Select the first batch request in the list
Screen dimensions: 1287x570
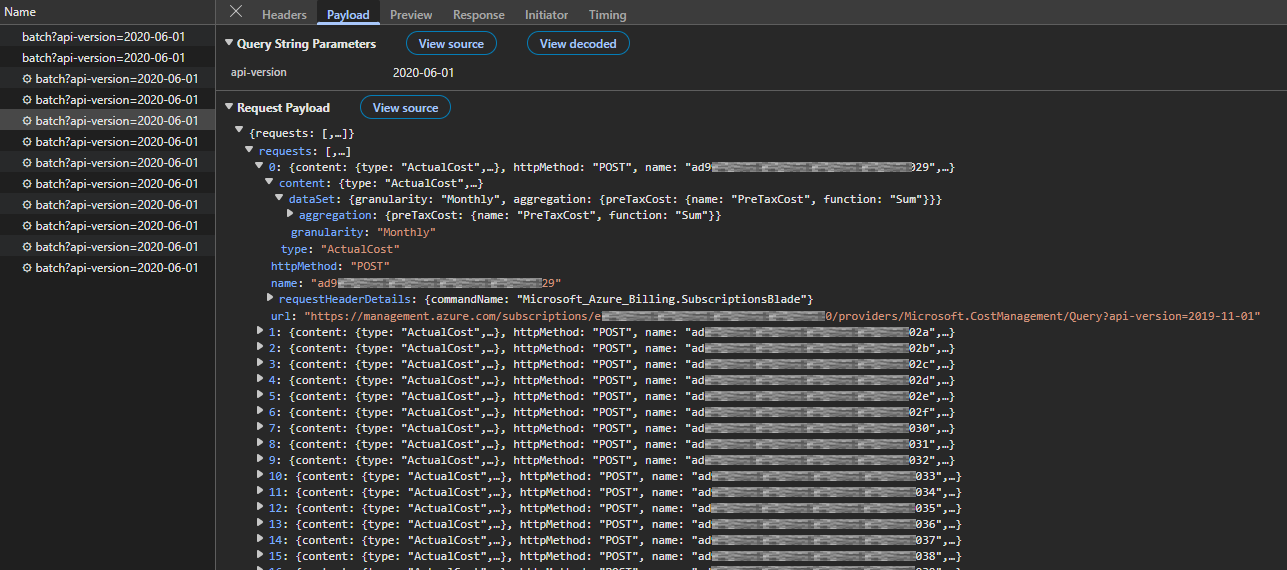click(103, 37)
